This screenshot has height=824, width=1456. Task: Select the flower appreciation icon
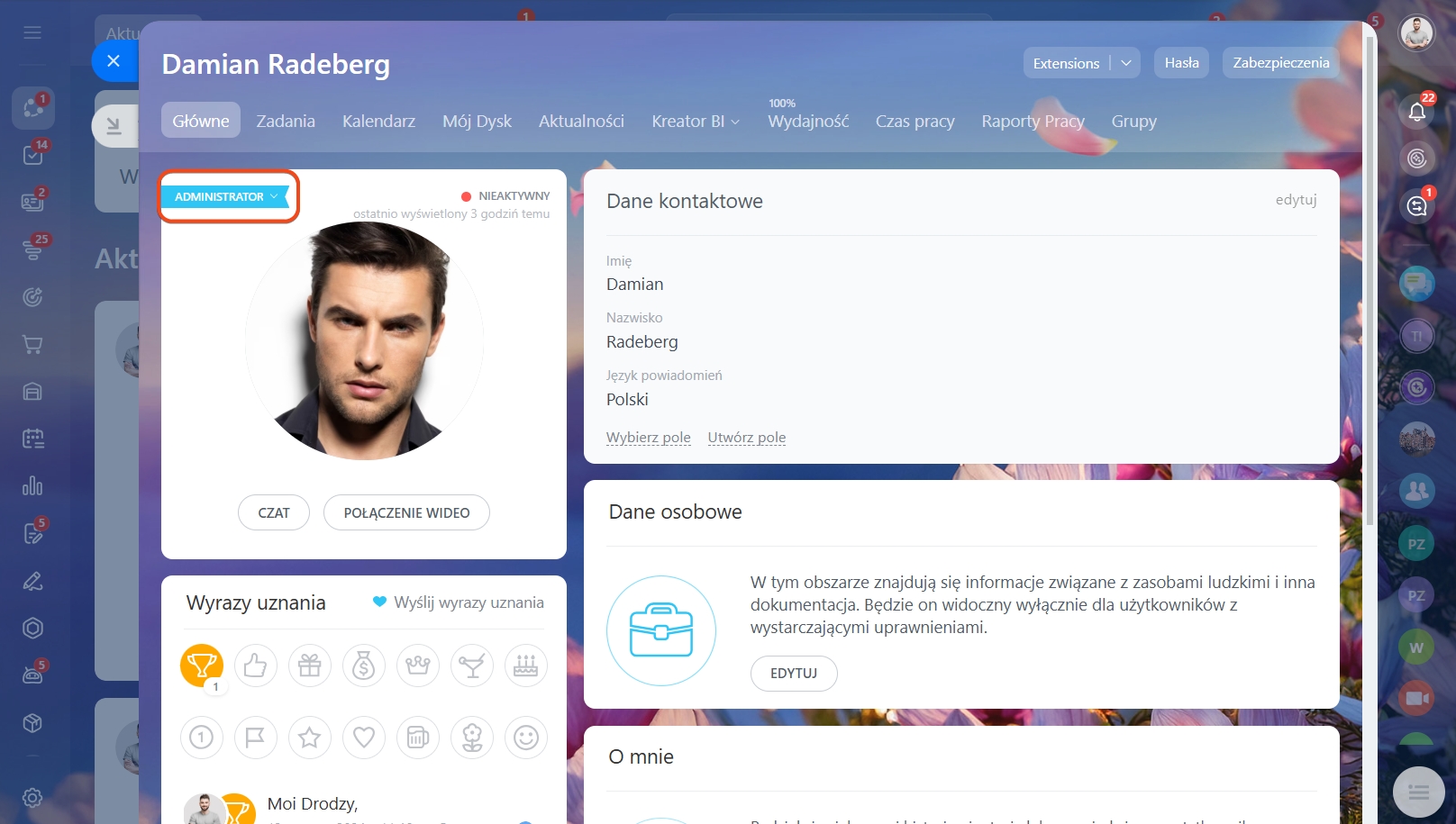click(472, 738)
